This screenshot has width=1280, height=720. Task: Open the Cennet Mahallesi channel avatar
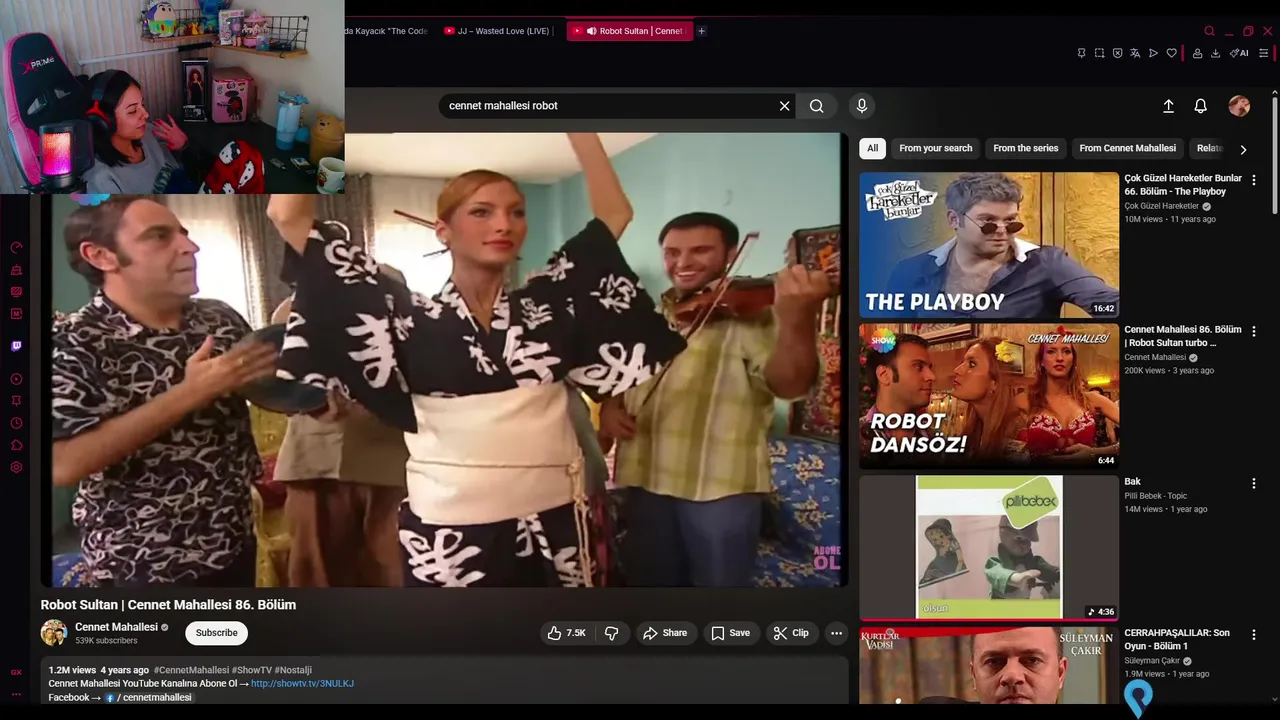point(54,633)
